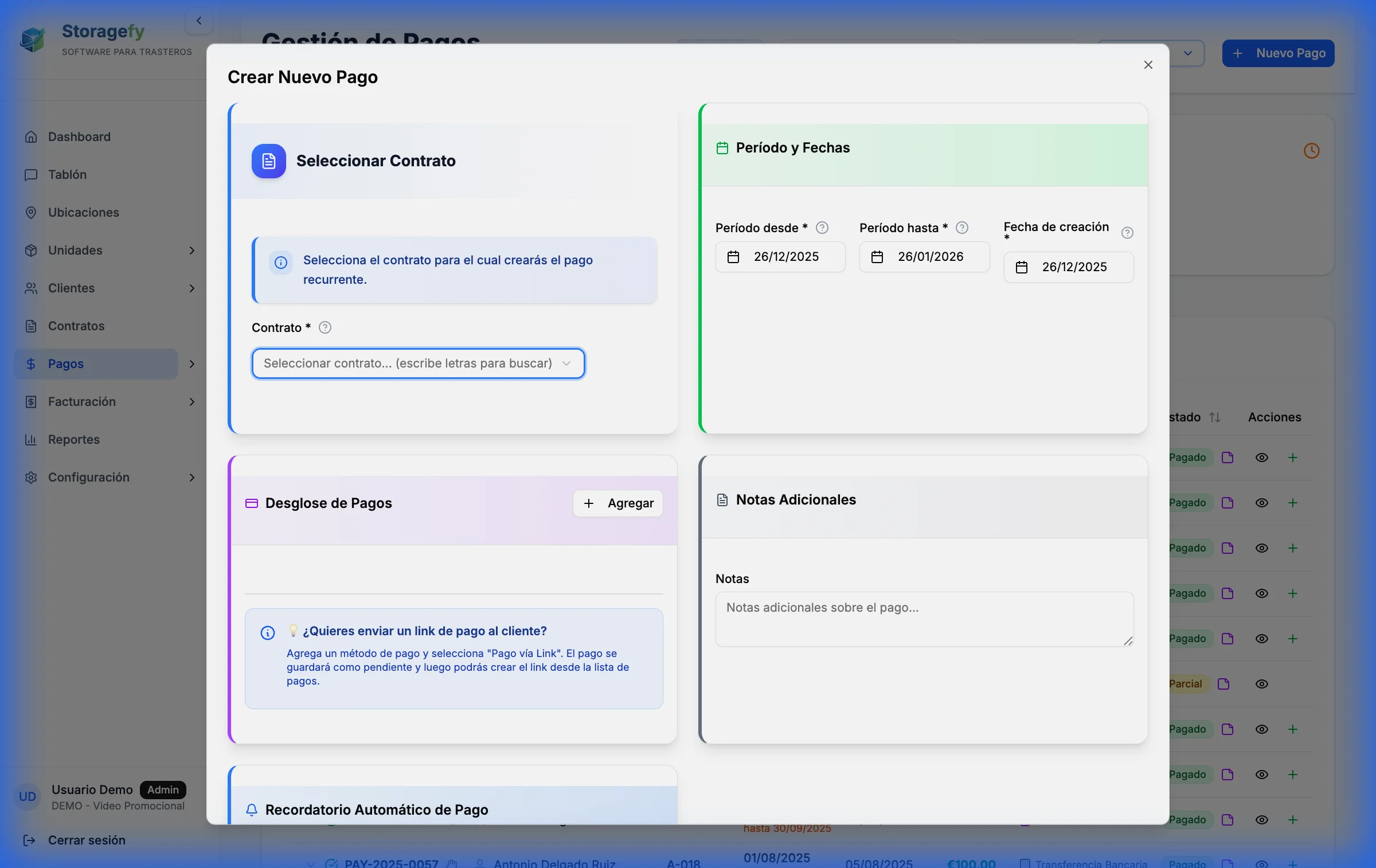
Task: Expand the Facturación sidebar submenu arrow
Action: click(x=192, y=402)
